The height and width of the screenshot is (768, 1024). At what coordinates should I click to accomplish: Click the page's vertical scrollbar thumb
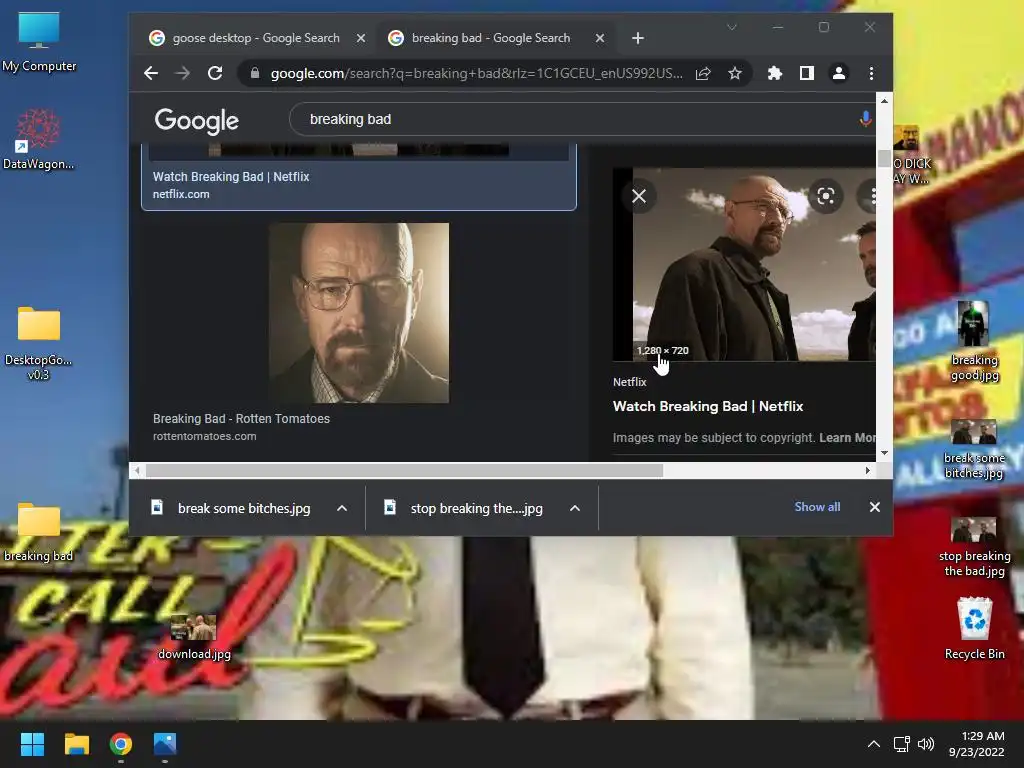[884, 158]
